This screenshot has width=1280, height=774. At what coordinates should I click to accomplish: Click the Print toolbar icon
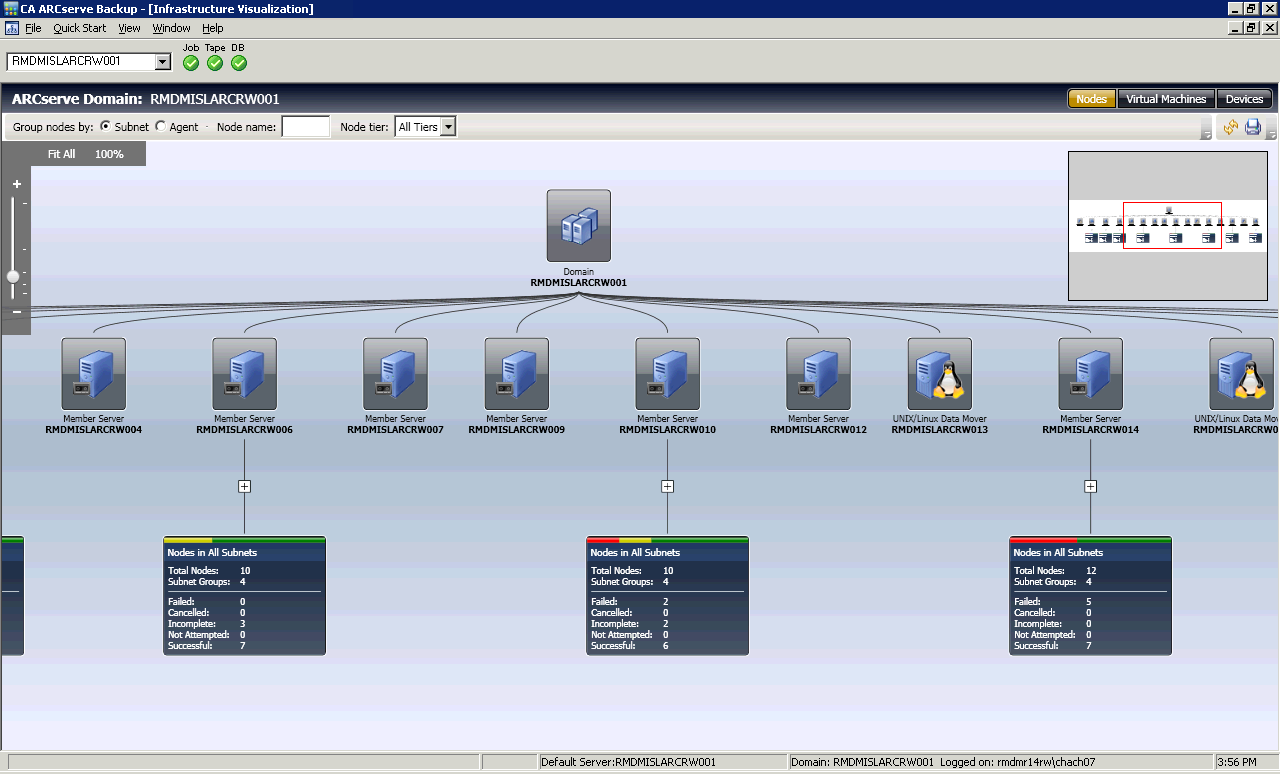click(x=1251, y=127)
